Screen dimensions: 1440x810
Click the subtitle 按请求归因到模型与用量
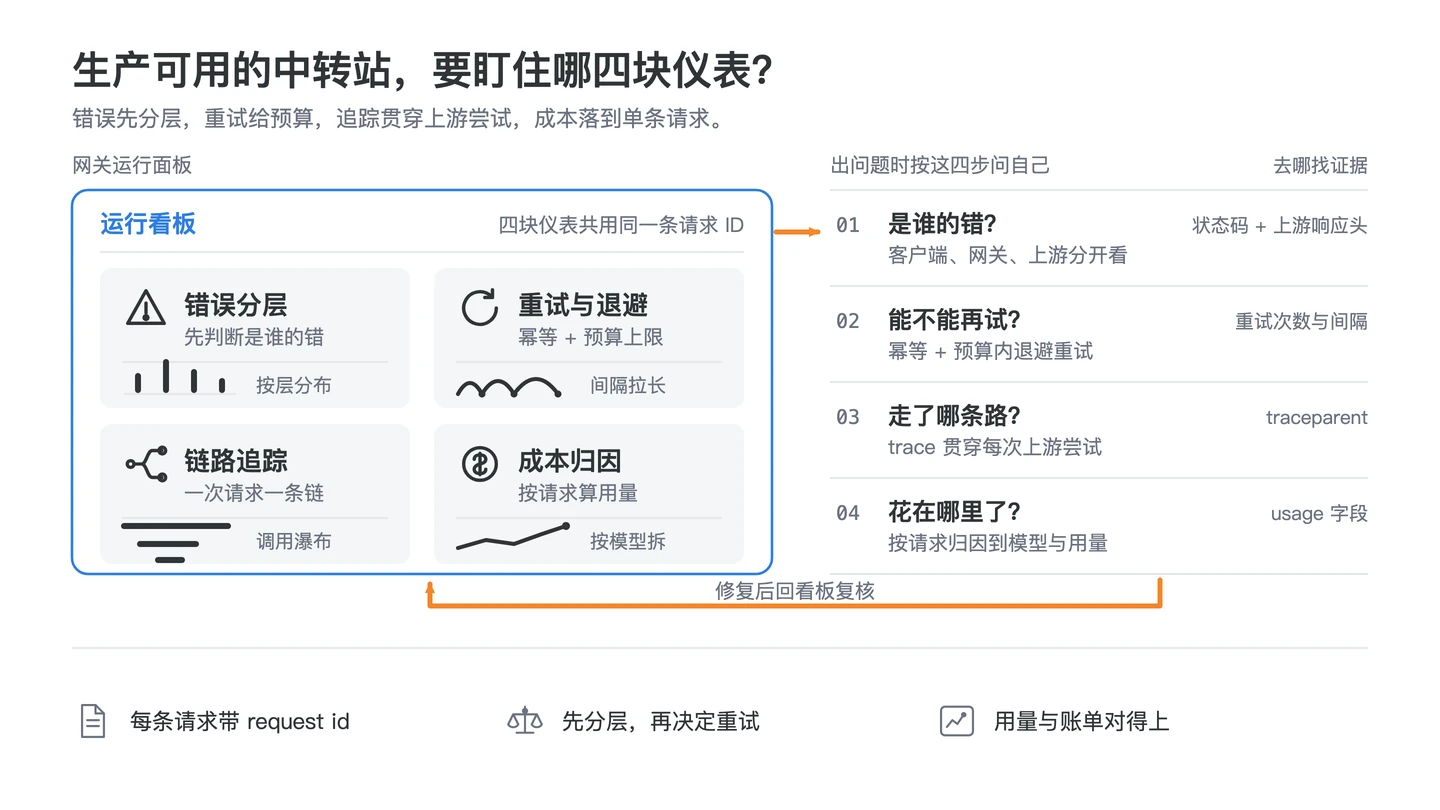coord(998,543)
